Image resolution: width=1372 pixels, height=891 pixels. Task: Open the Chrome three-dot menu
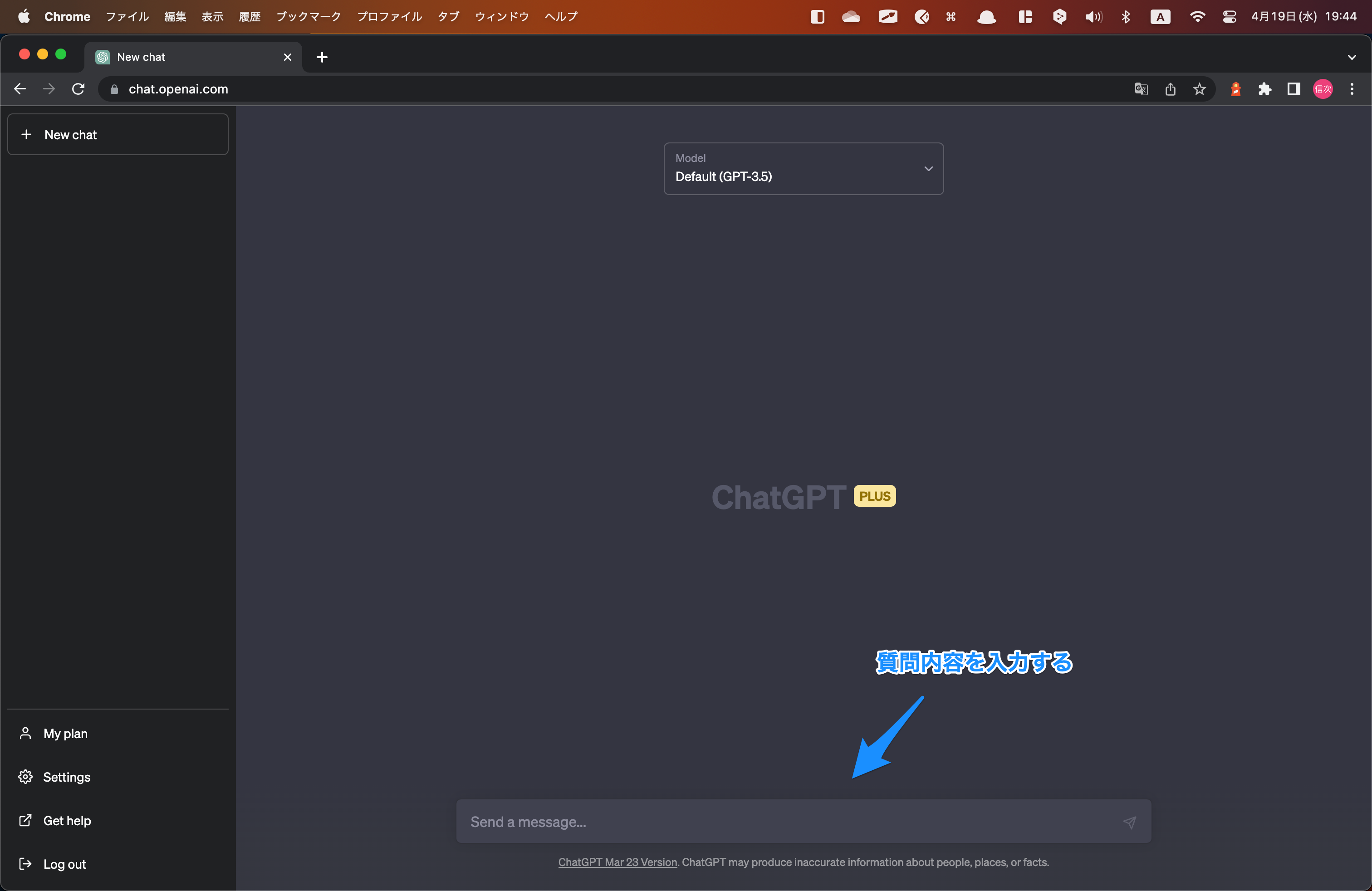pos(1352,89)
